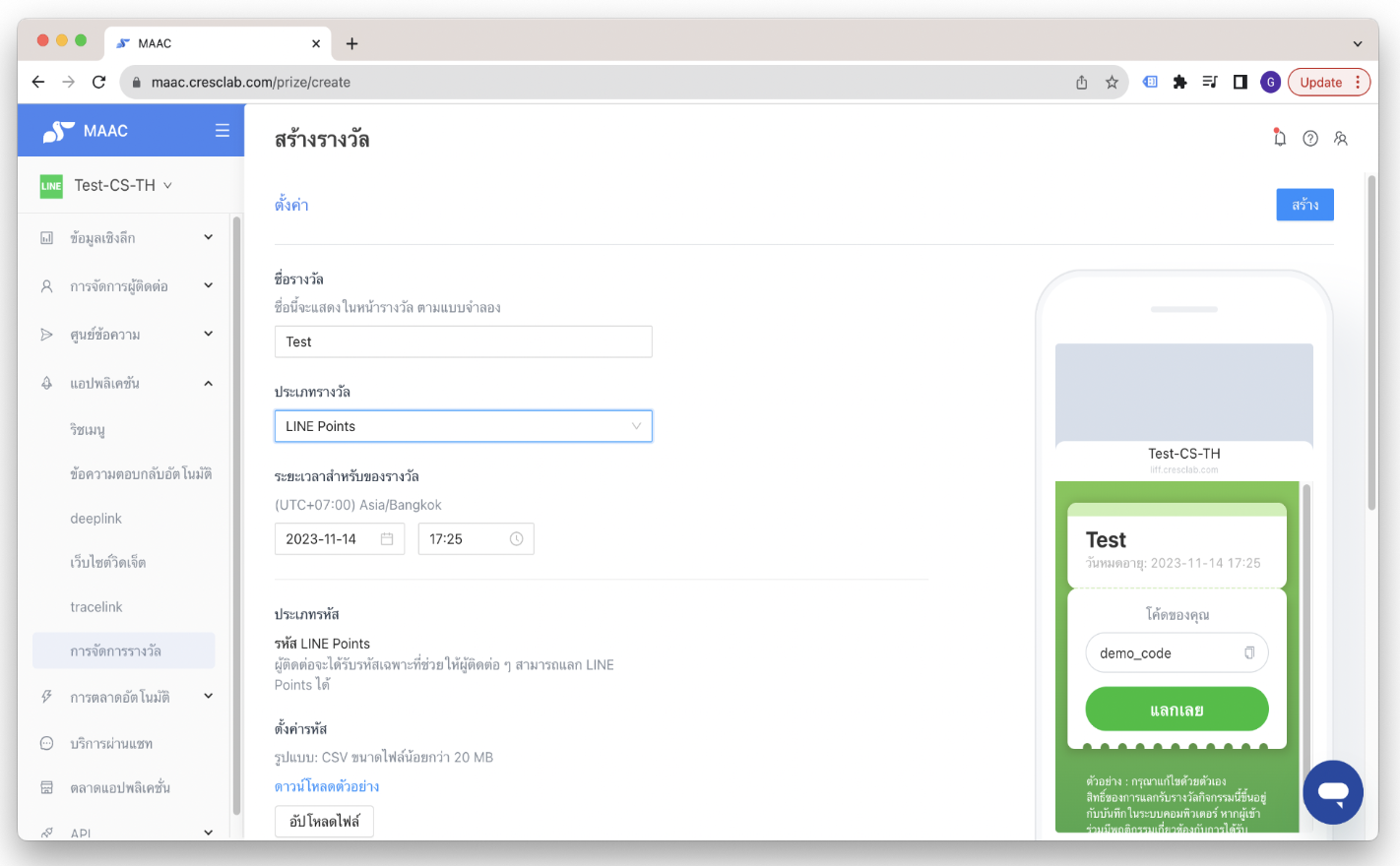The image size is (1400, 866).
Task: Click the time field 17:25
Action: pyautogui.click(x=477, y=539)
